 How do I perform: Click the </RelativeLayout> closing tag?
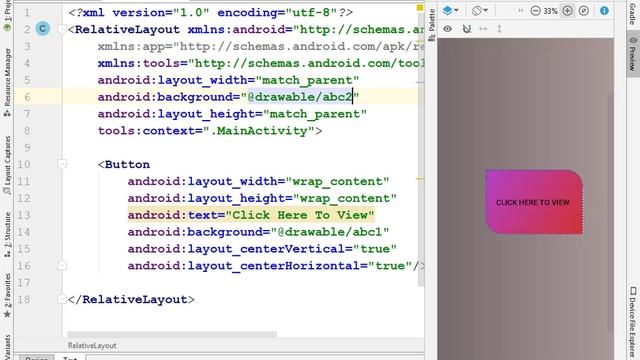(x=131, y=300)
